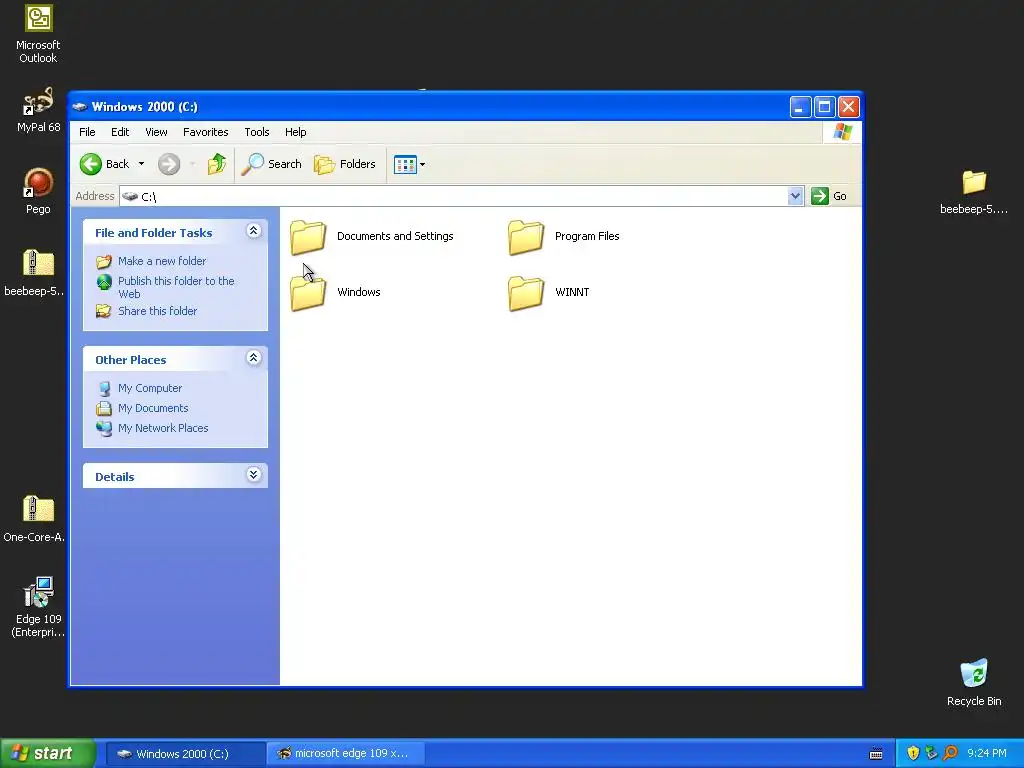This screenshot has width=1024, height=768.
Task: Click the 9:24 PM clock
Action: click(987, 754)
